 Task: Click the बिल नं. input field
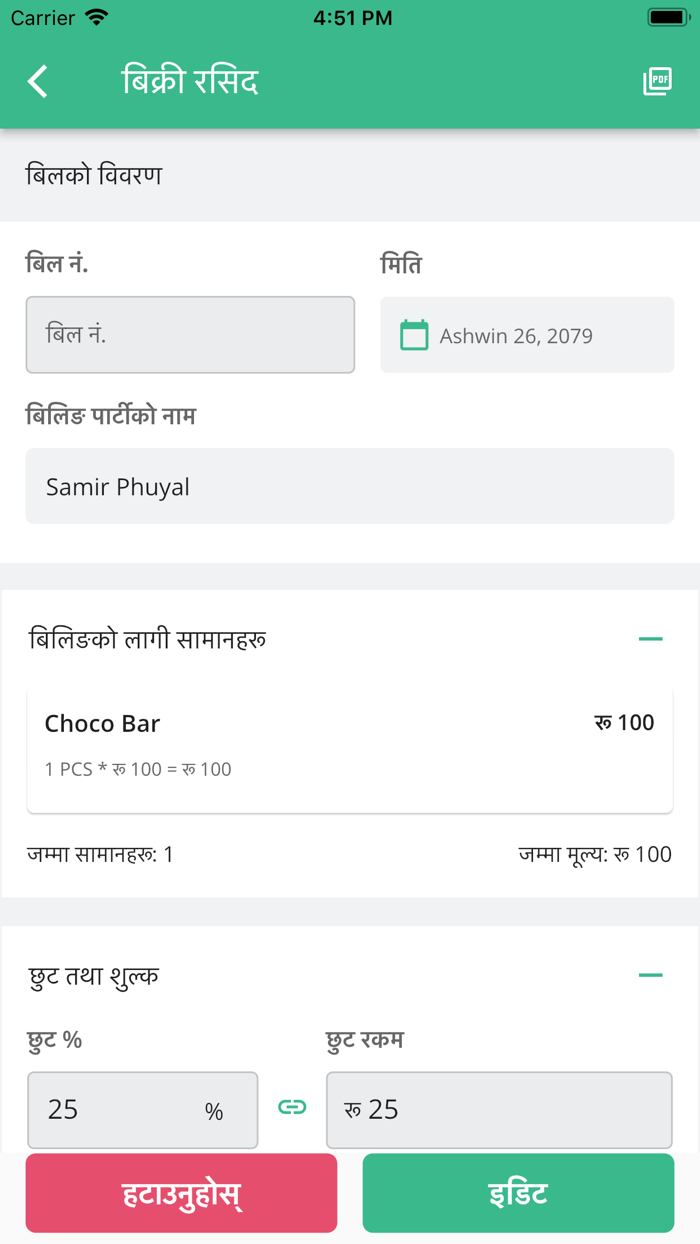coord(190,335)
